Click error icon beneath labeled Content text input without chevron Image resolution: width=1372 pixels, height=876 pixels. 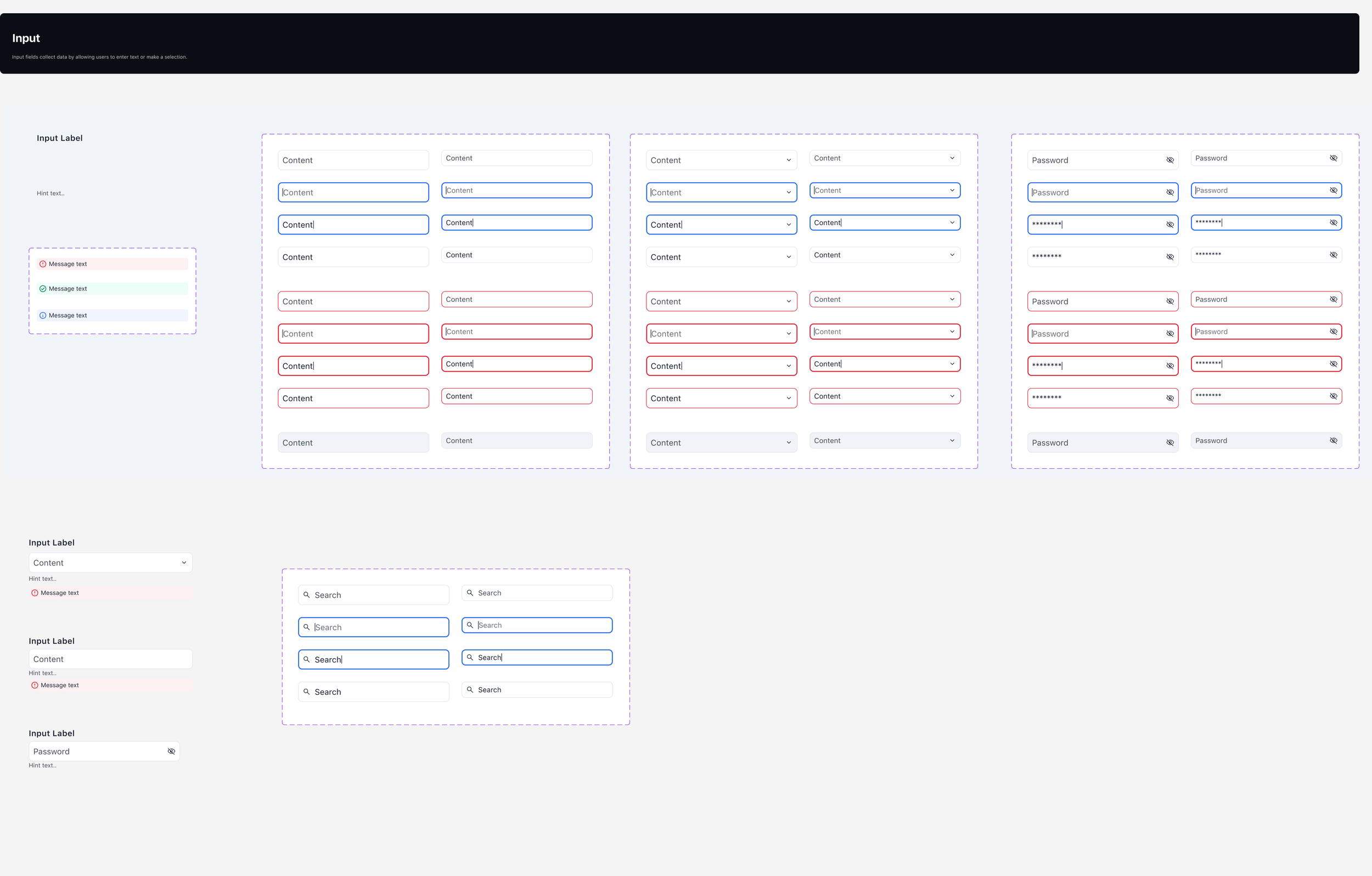pos(35,686)
